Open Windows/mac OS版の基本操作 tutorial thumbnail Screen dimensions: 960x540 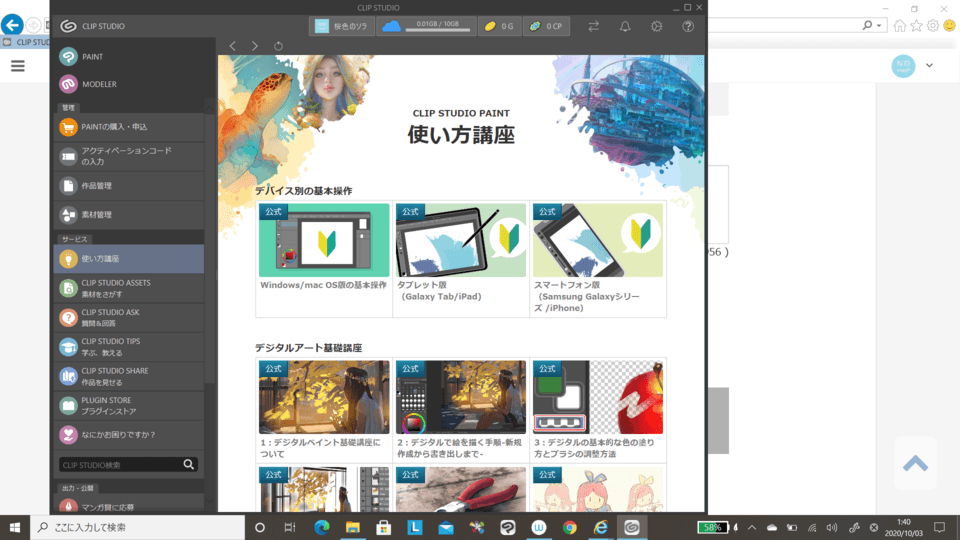(324, 240)
